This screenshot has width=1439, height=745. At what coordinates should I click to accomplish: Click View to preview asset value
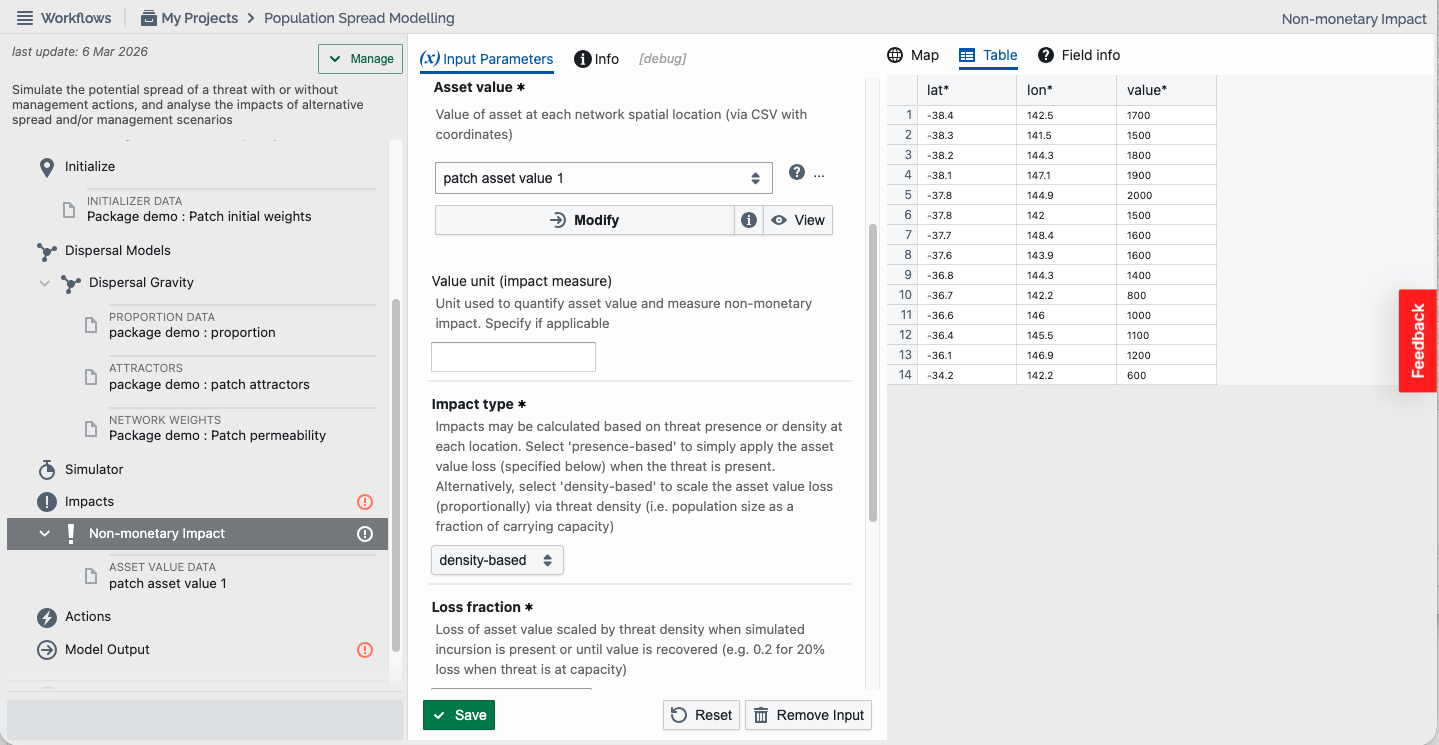click(x=798, y=220)
